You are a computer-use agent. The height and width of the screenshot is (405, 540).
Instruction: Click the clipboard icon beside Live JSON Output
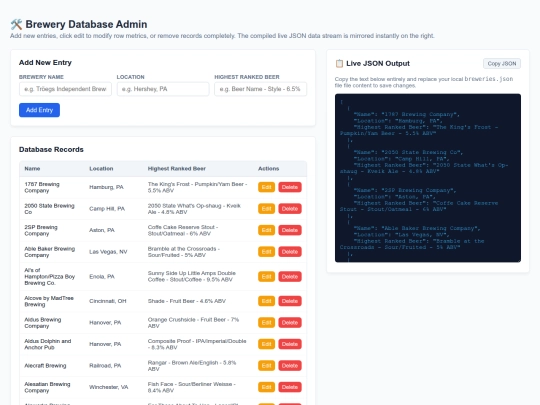pos(339,63)
